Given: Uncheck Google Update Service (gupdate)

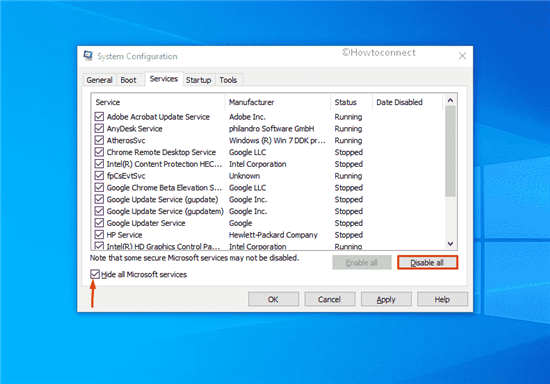Looking at the screenshot, I should pos(99,199).
